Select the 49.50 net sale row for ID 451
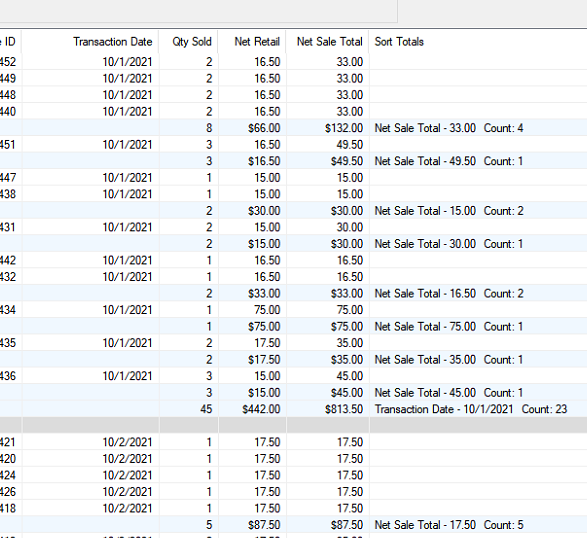This screenshot has height=538, width=587. (294, 145)
